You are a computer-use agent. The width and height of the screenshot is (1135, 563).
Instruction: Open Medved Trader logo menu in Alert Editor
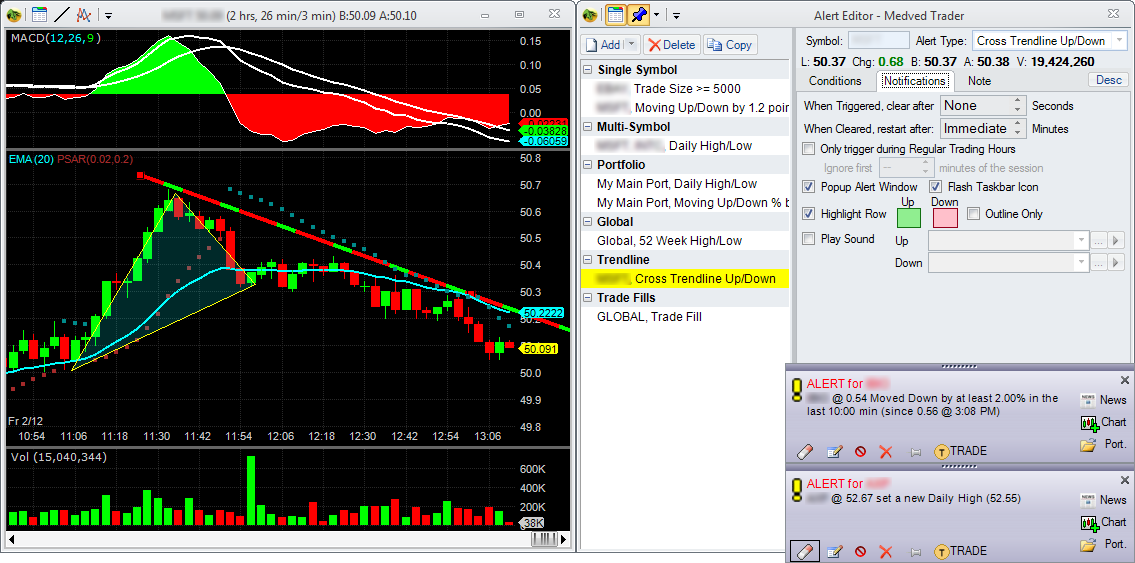(591, 14)
